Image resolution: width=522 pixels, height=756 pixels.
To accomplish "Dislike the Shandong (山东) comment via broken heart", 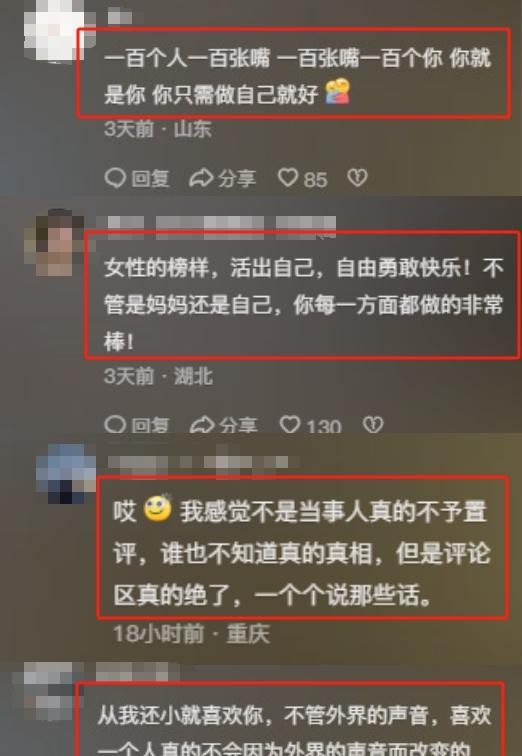I will point(357,177).
